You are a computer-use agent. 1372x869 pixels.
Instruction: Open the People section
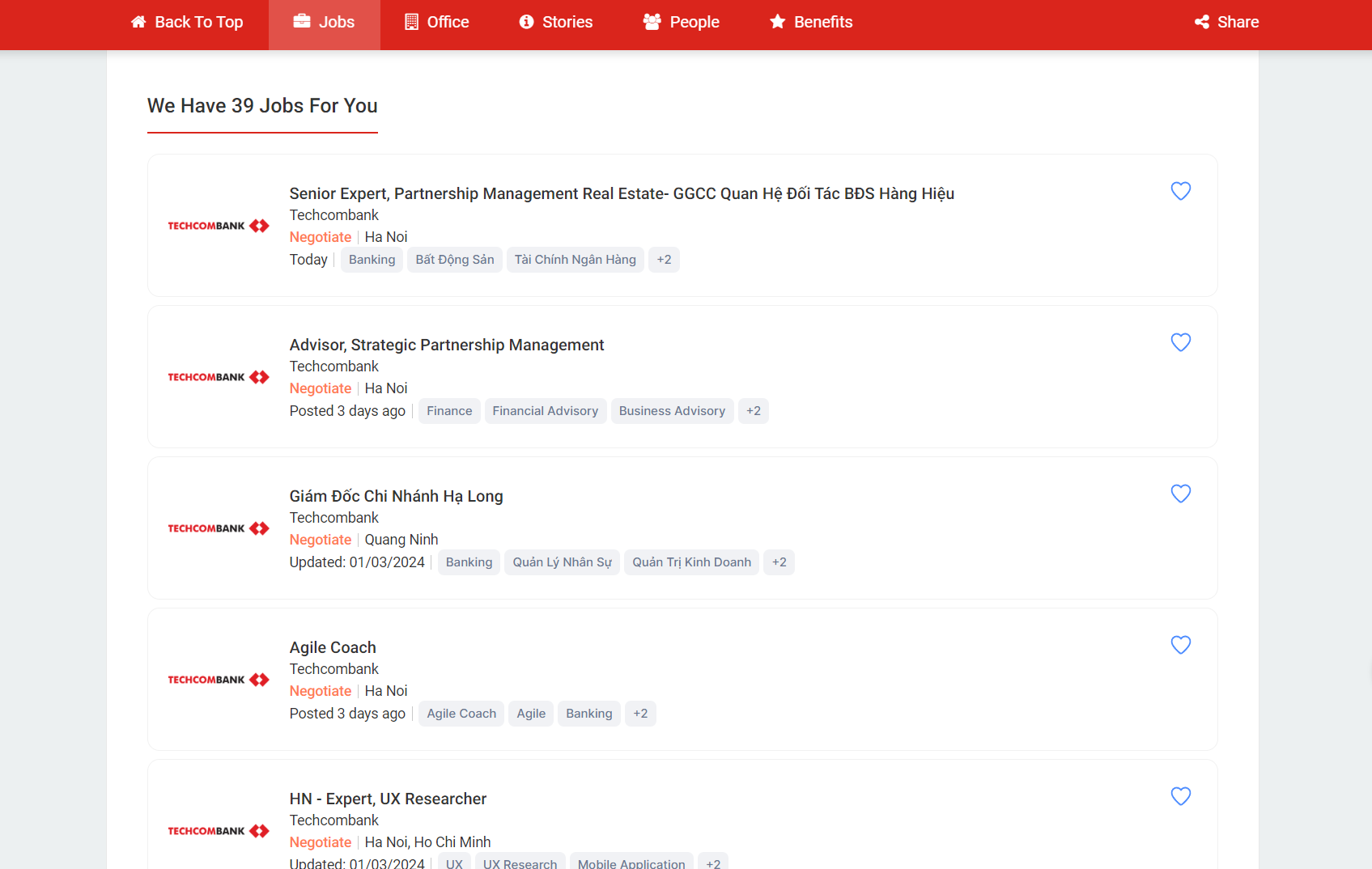(x=682, y=22)
